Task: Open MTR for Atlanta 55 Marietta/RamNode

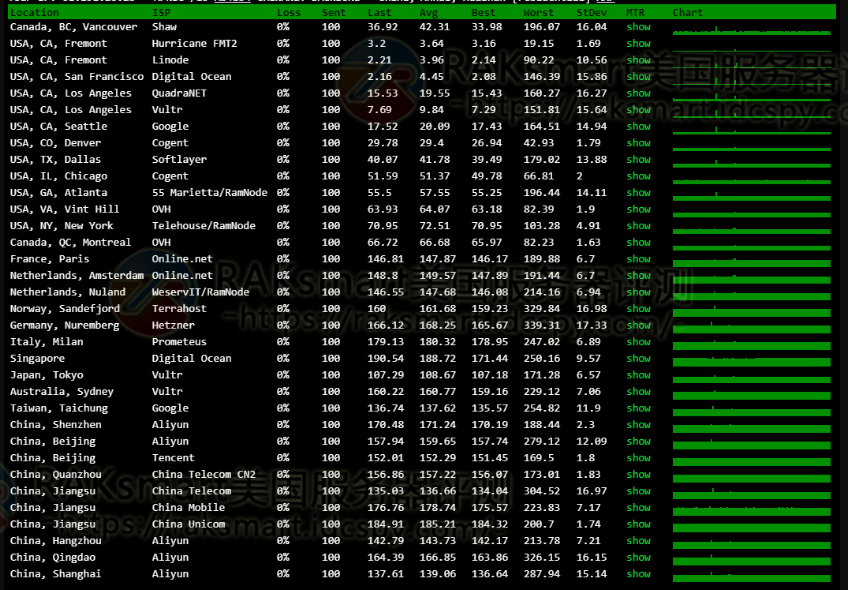Action: pyautogui.click(x=638, y=193)
